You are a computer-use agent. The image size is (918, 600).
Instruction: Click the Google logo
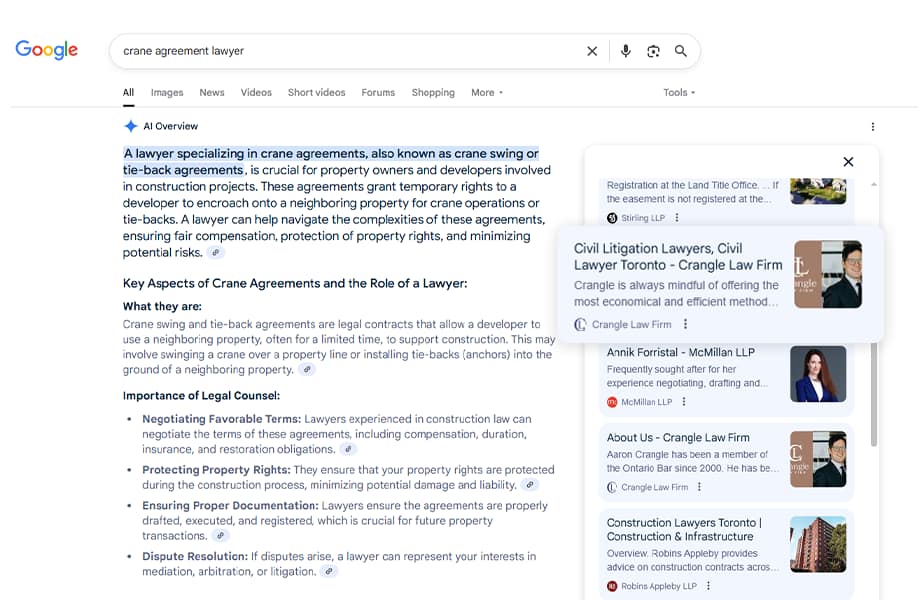[x=47, y=50]
